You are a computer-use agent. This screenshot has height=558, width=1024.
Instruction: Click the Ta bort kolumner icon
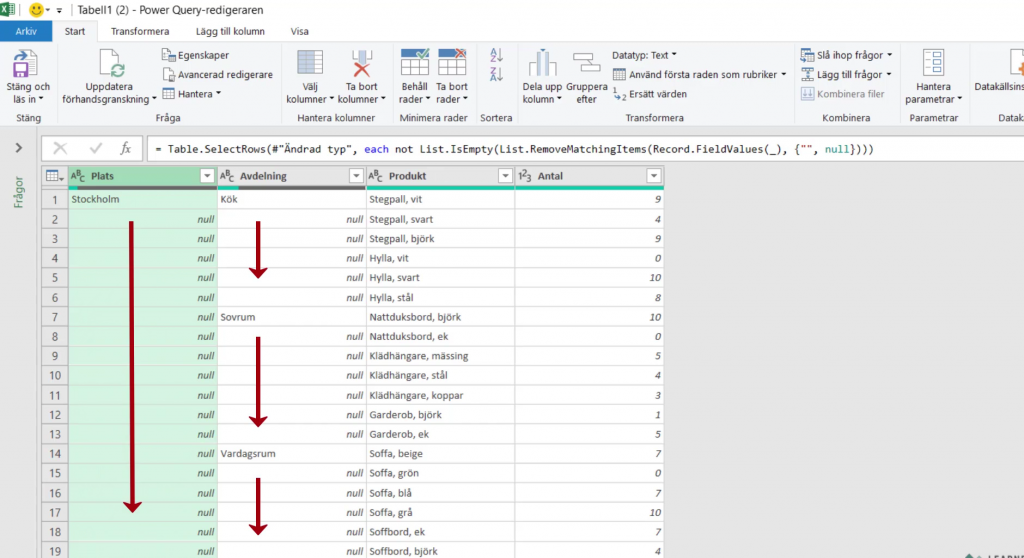click(361, 63)
